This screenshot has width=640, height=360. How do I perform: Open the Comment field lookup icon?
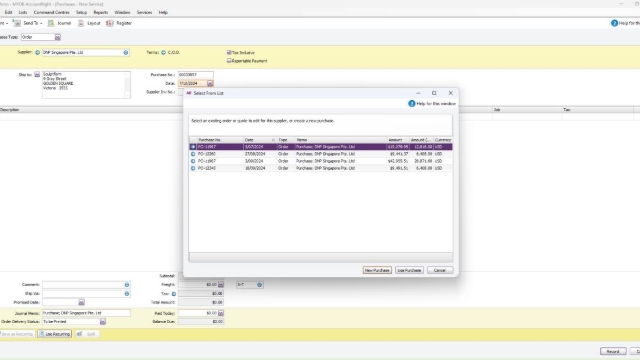coord(127,285)
